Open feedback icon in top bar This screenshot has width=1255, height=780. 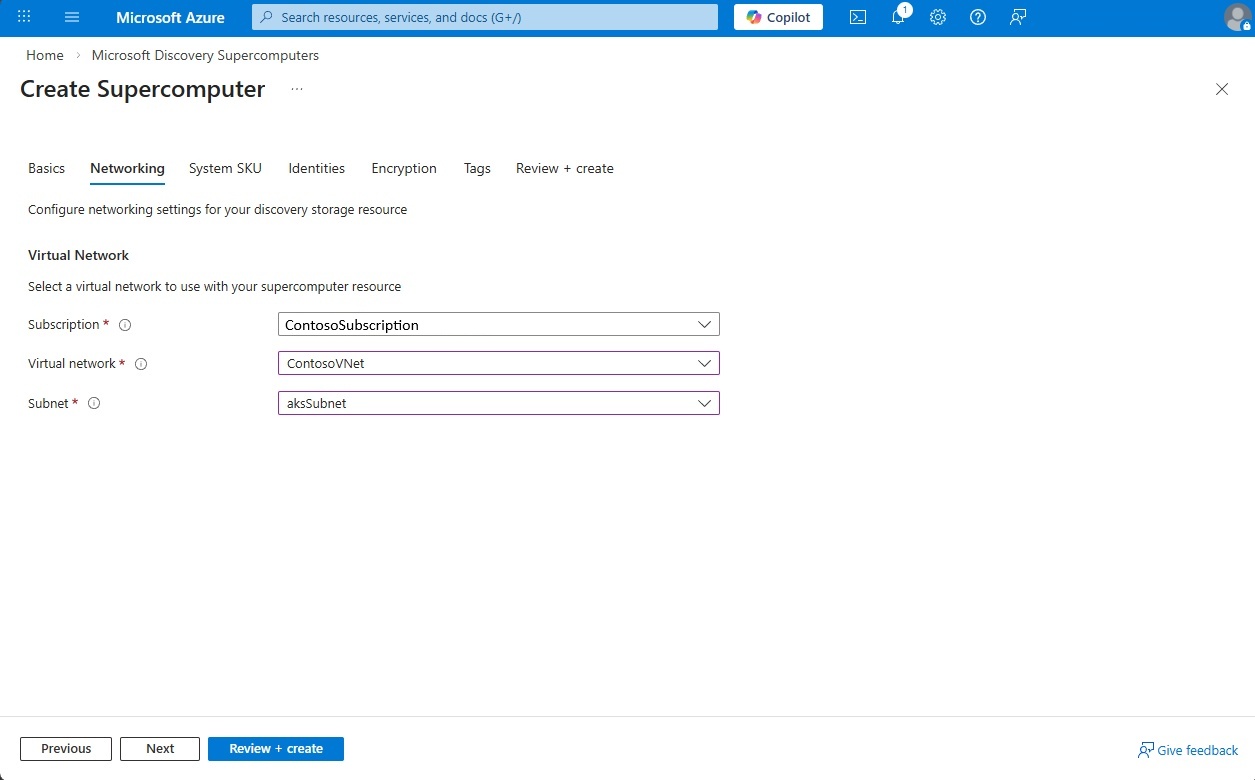coord(1018,17)
